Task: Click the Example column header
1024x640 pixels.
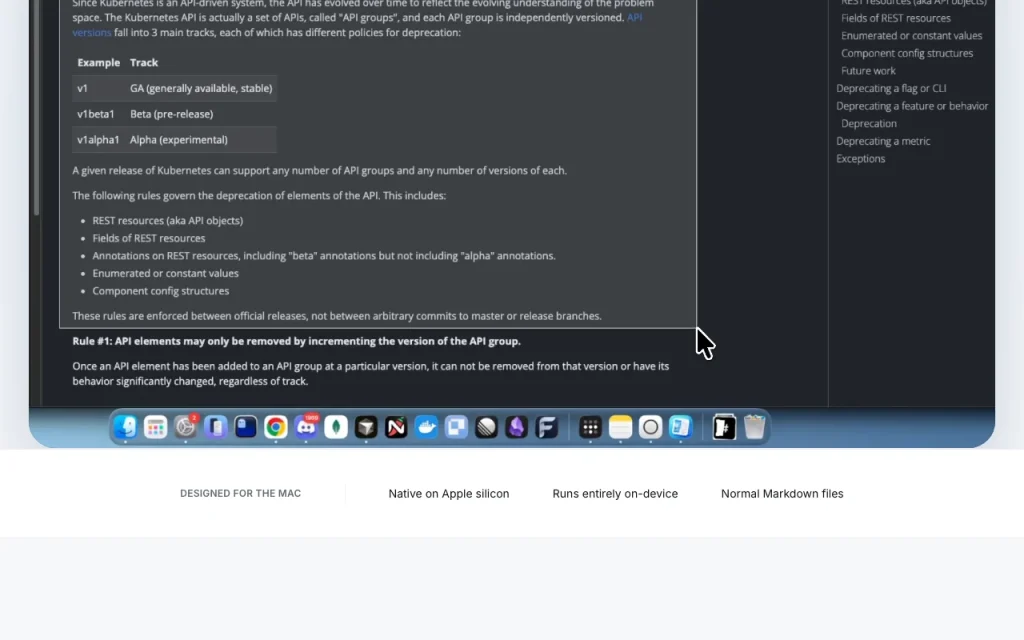Action: 99,63
